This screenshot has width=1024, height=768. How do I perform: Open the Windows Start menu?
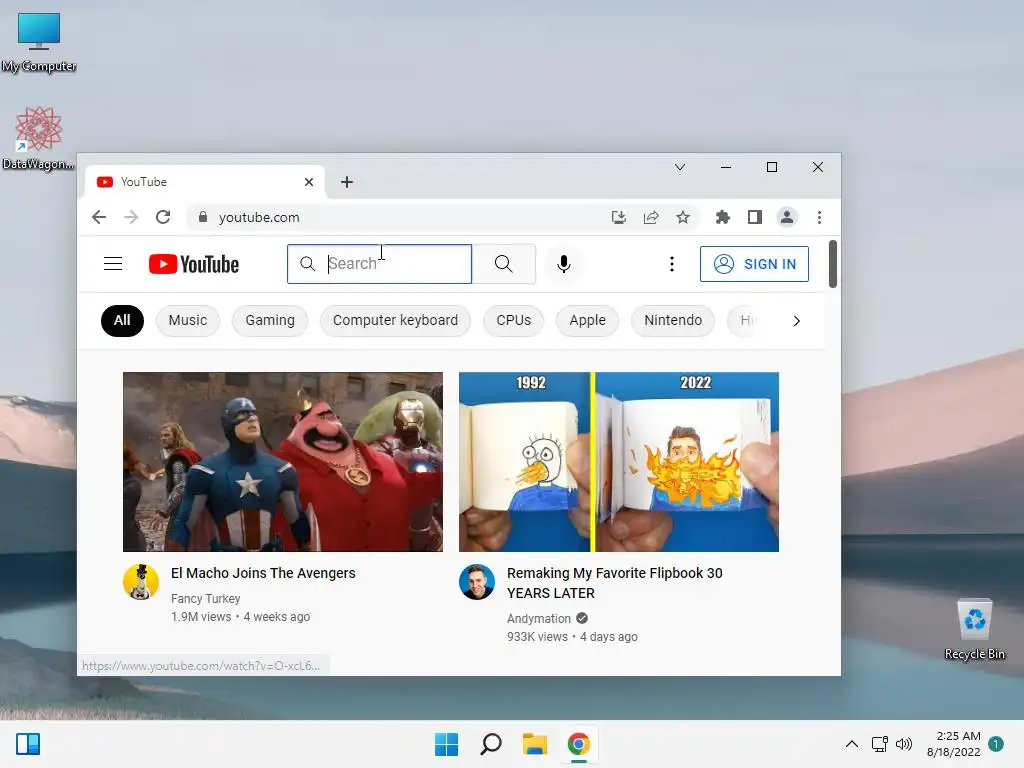[x=447, y=744]
